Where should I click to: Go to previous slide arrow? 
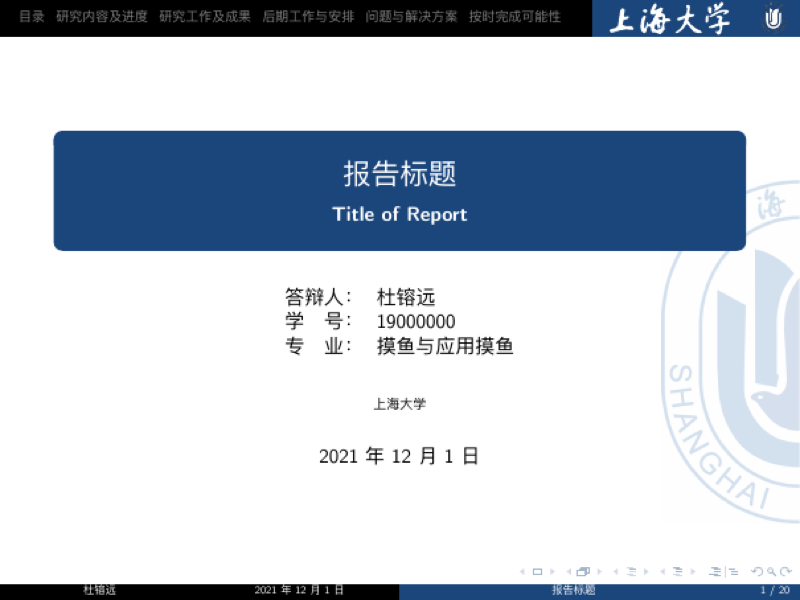(x=522, y=571)
